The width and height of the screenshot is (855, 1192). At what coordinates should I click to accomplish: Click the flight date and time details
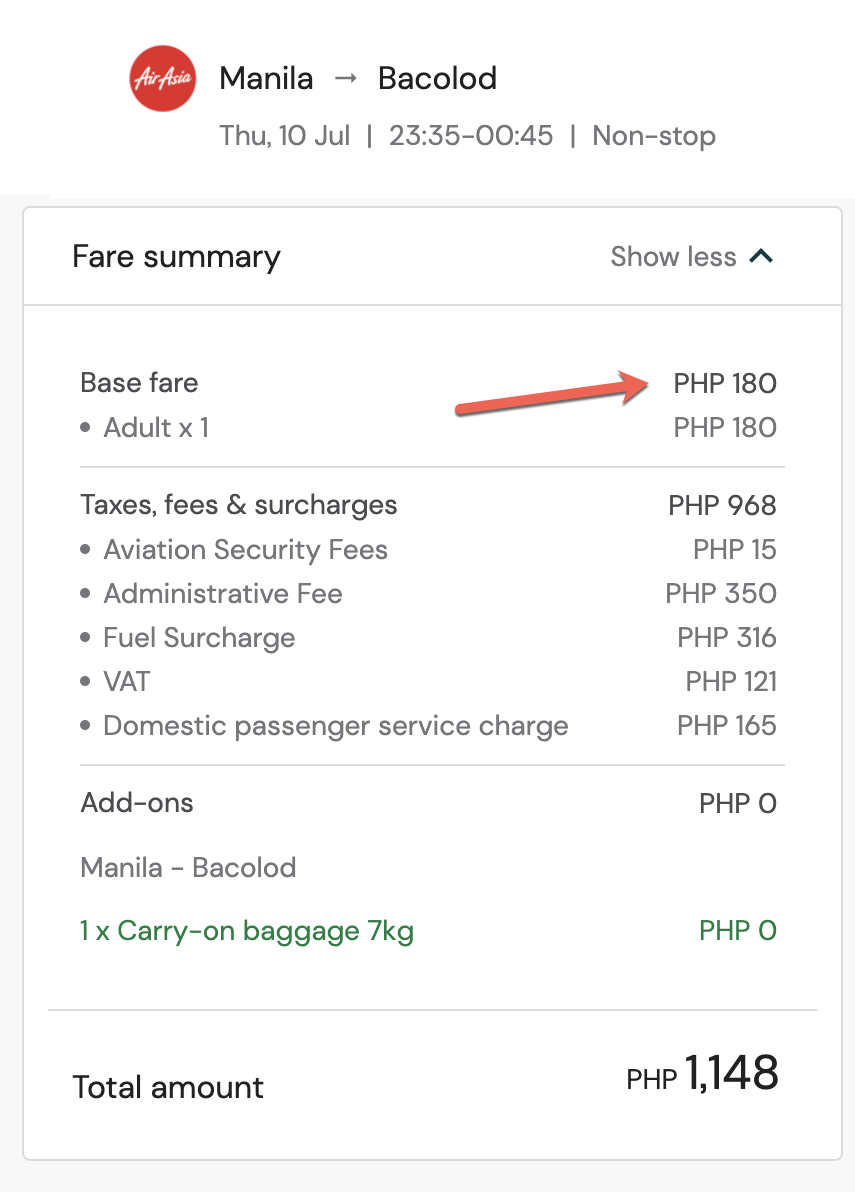tap(467, 136)
